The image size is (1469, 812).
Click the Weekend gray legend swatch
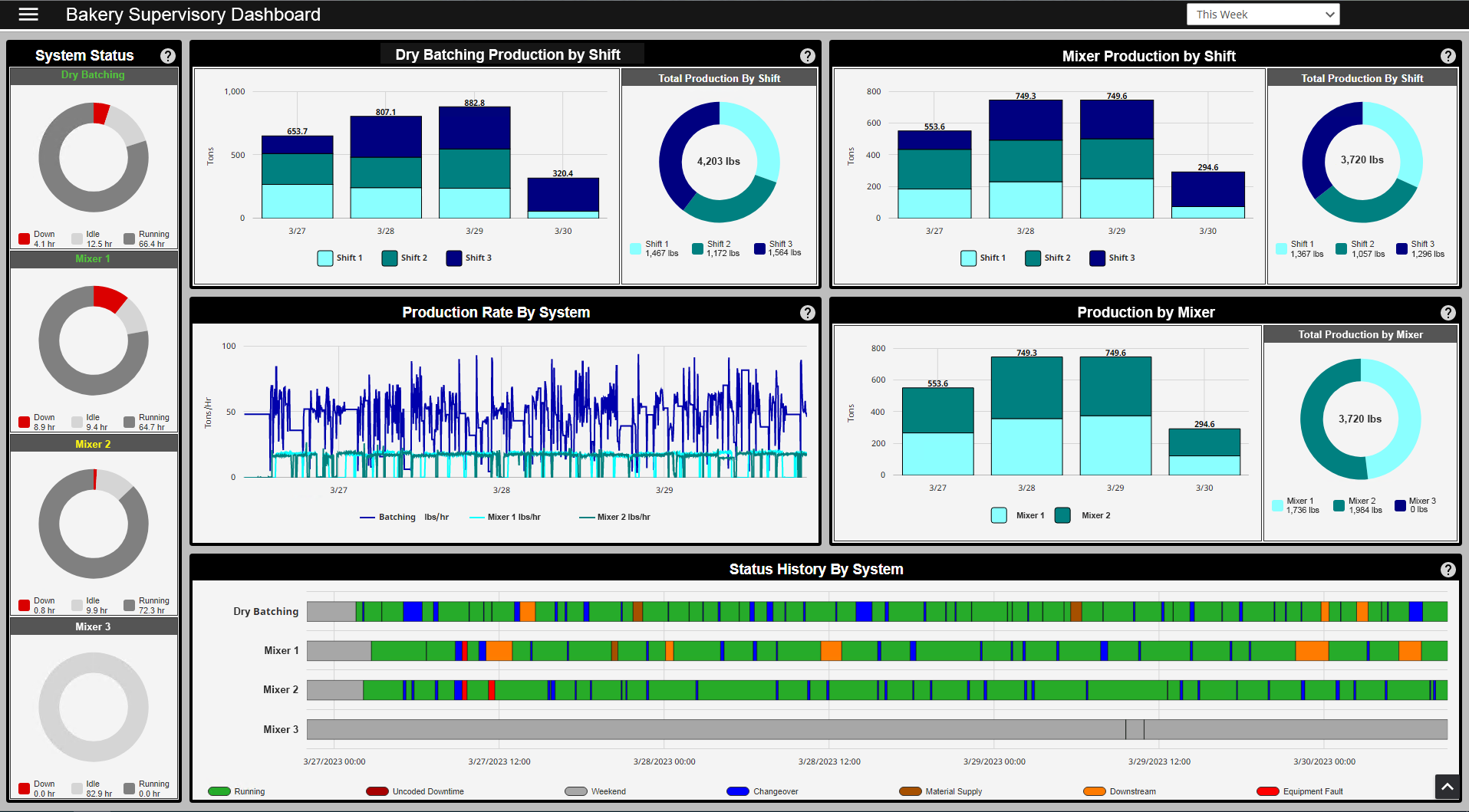[576, 791]
